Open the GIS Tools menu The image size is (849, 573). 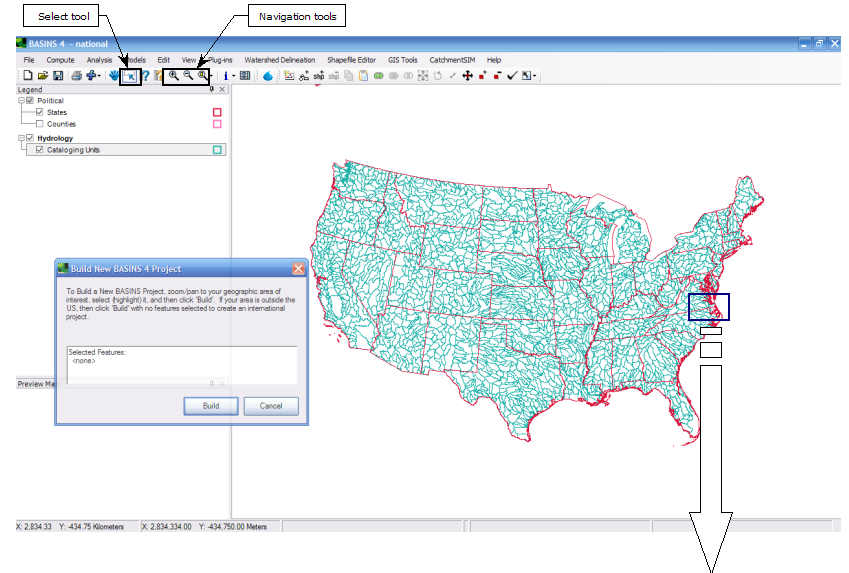pos(403,60)
